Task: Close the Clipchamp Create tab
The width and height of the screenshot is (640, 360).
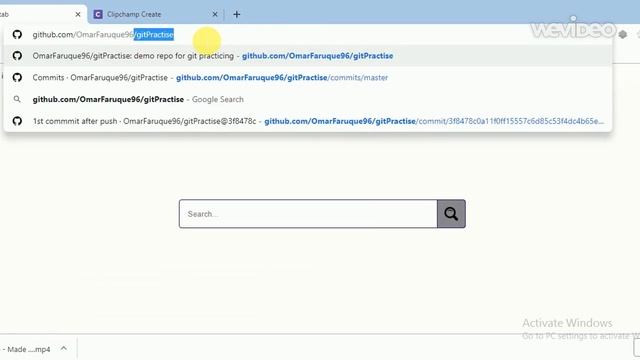Action: pyautogui.click(x=215, y=14)
